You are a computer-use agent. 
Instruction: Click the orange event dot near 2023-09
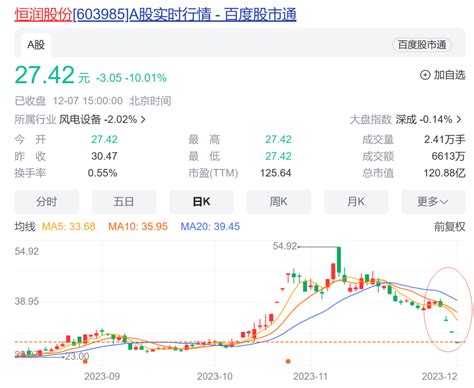(85, 361)
